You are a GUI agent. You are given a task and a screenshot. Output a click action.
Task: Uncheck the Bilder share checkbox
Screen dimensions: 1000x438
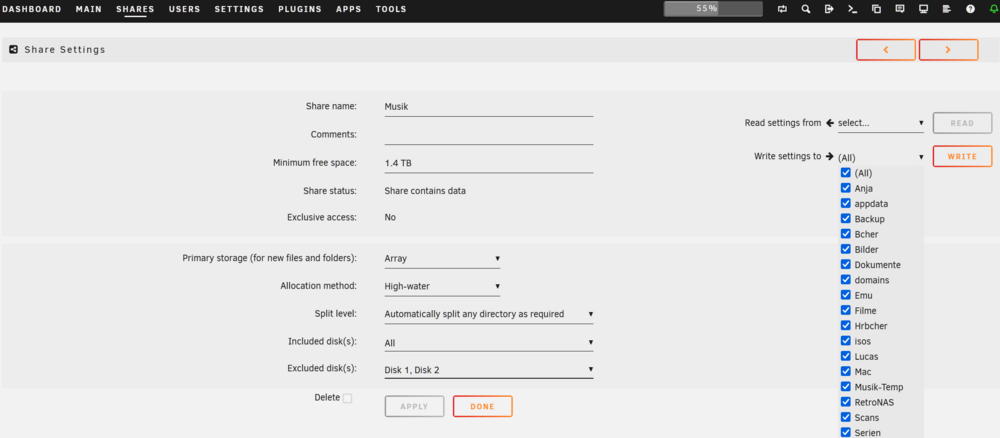(x=846, y=249)
